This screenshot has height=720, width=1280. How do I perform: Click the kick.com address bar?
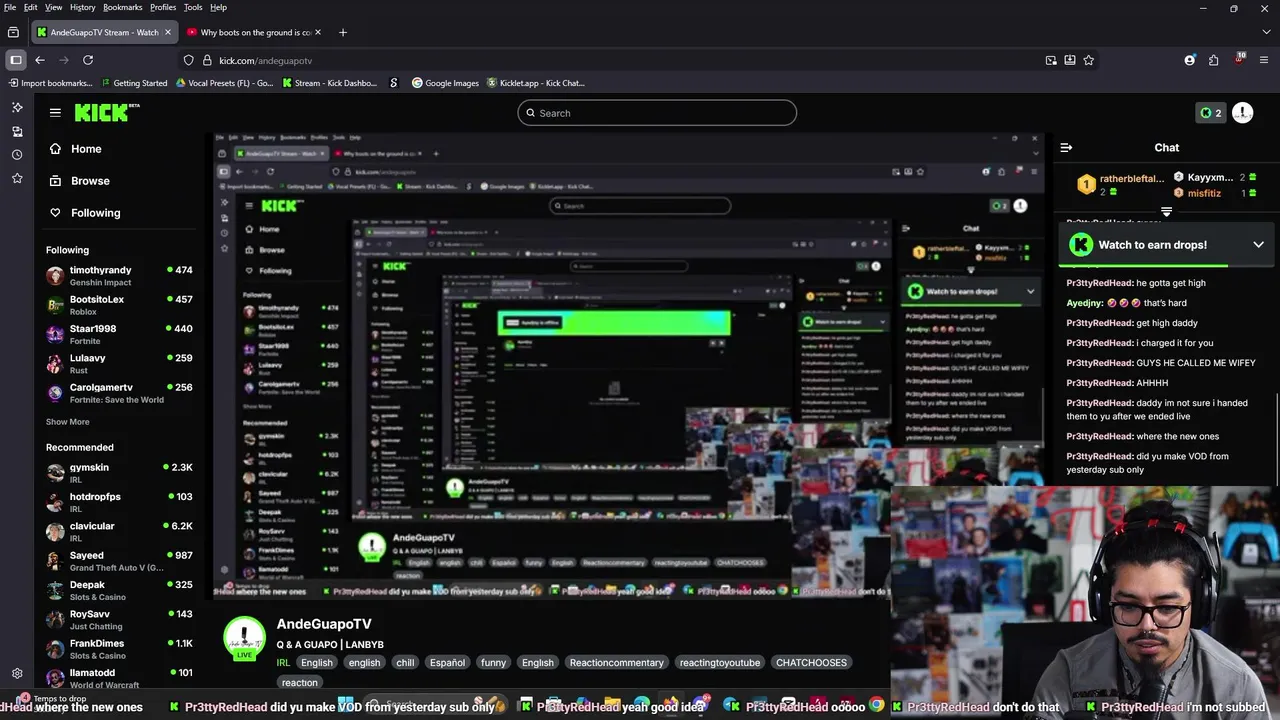point(620,60)
